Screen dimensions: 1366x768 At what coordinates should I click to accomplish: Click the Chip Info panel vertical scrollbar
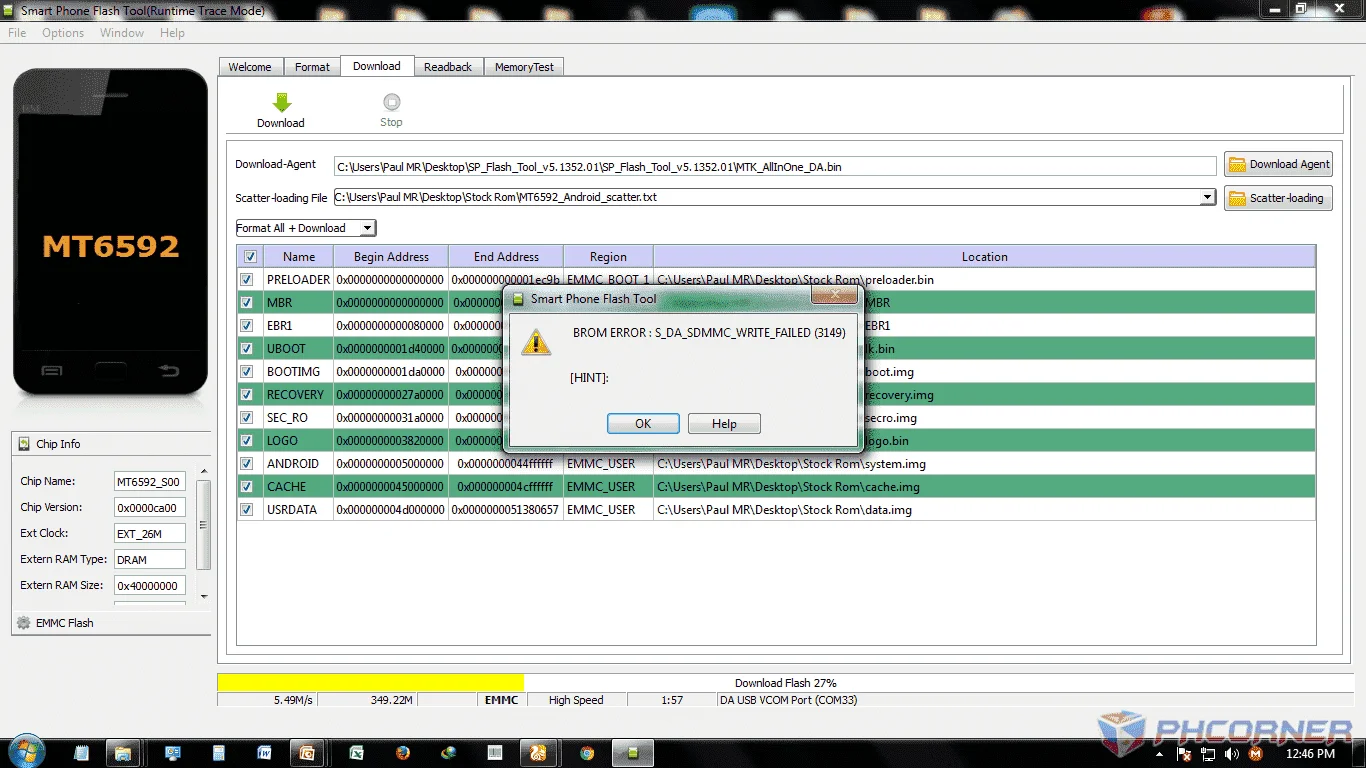(204, 533)
